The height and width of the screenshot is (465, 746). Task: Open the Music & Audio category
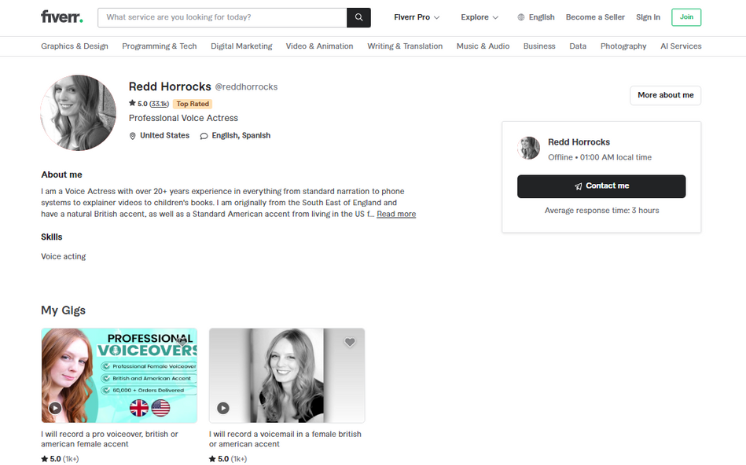483,46
